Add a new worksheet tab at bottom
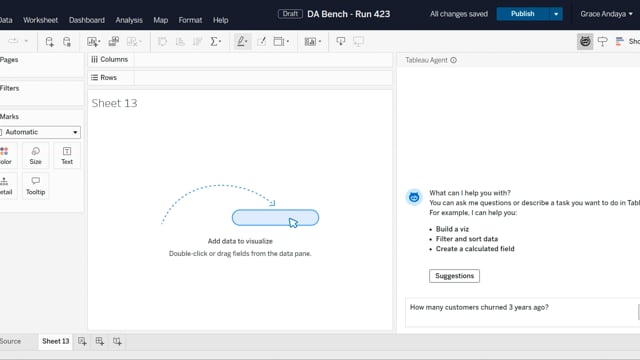This screenshot has width=640, height=360. (x=82, y=341)
